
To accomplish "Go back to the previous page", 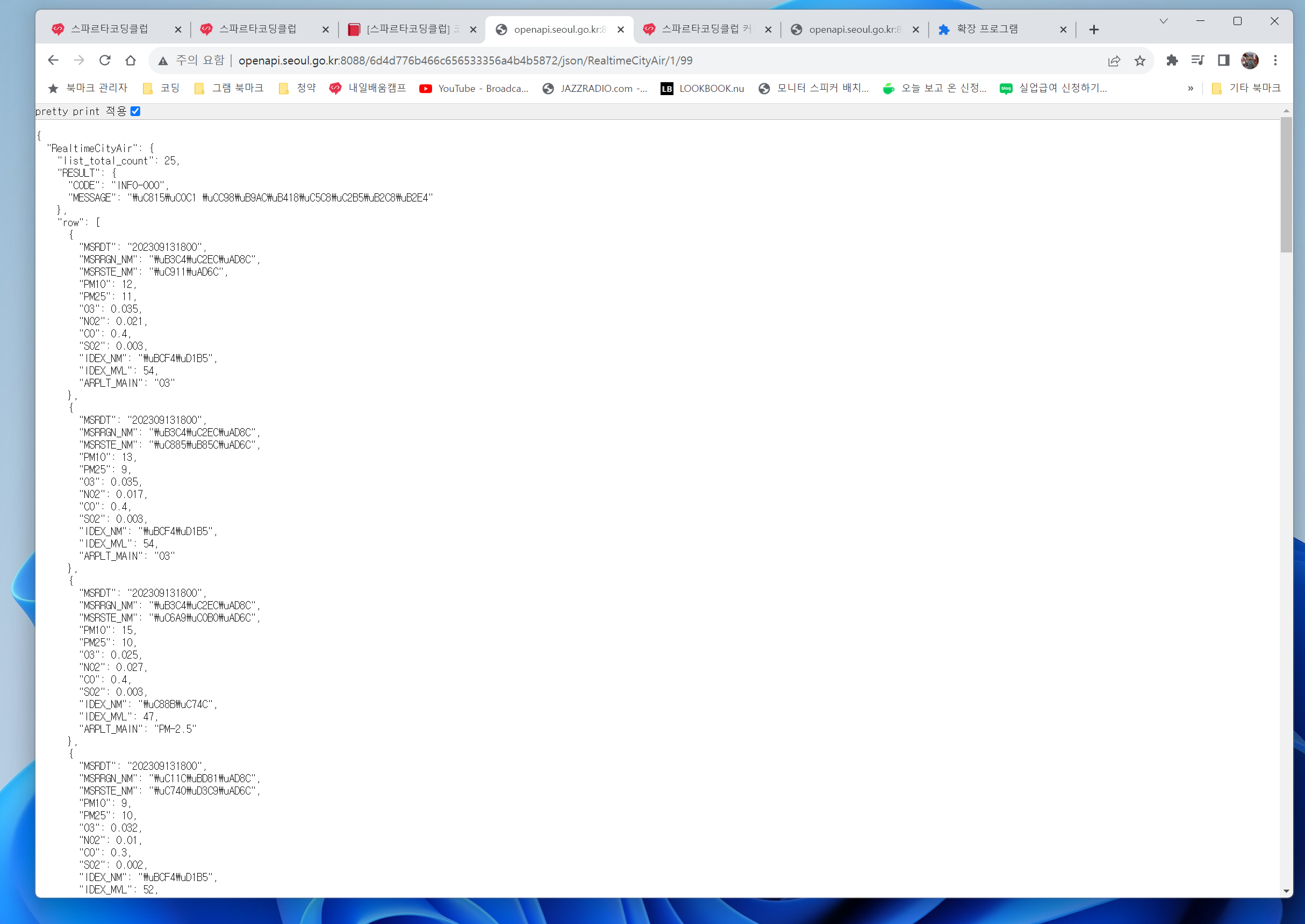I will pos(53,60).
